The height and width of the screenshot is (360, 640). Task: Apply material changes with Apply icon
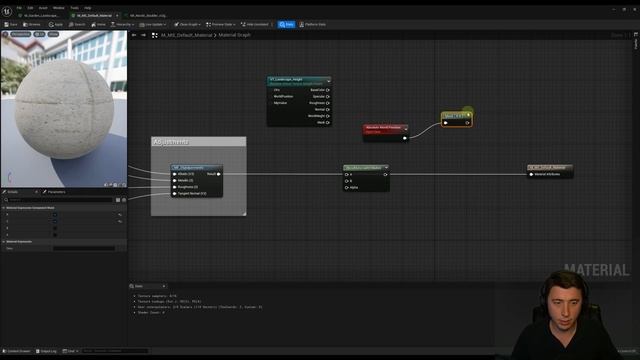click(51, 24)
